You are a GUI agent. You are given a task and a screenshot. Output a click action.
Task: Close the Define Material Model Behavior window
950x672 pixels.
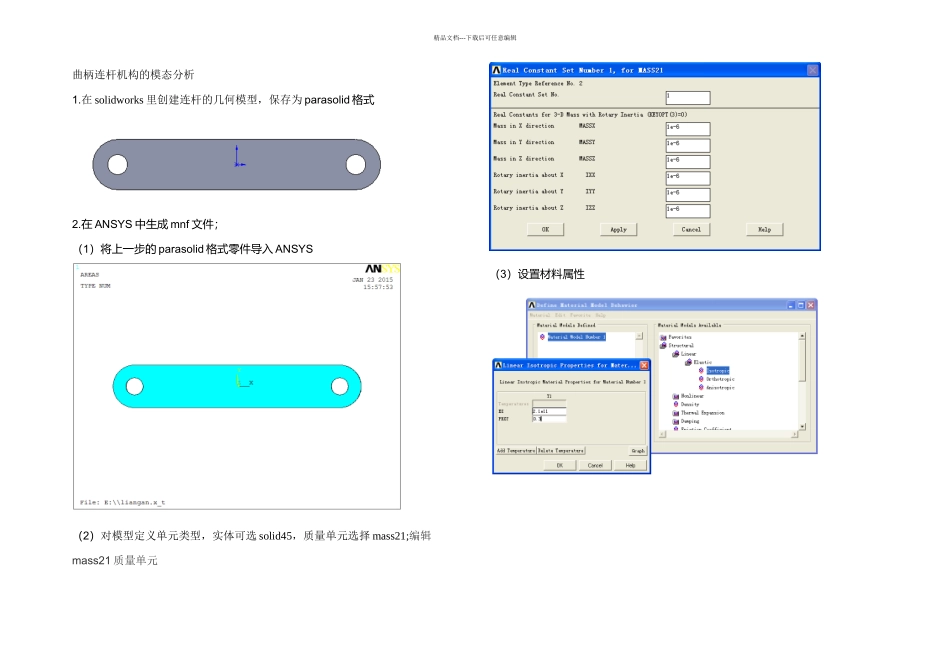811,305
